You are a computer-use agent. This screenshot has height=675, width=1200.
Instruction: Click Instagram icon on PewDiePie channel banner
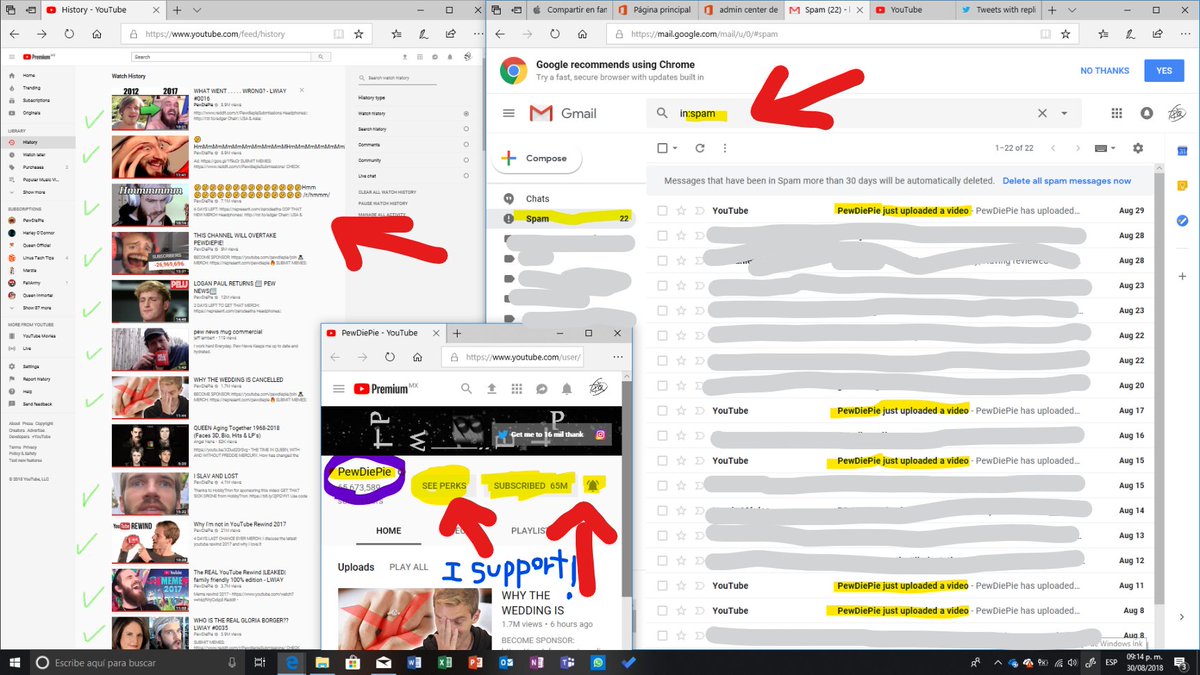coord(602,434)
